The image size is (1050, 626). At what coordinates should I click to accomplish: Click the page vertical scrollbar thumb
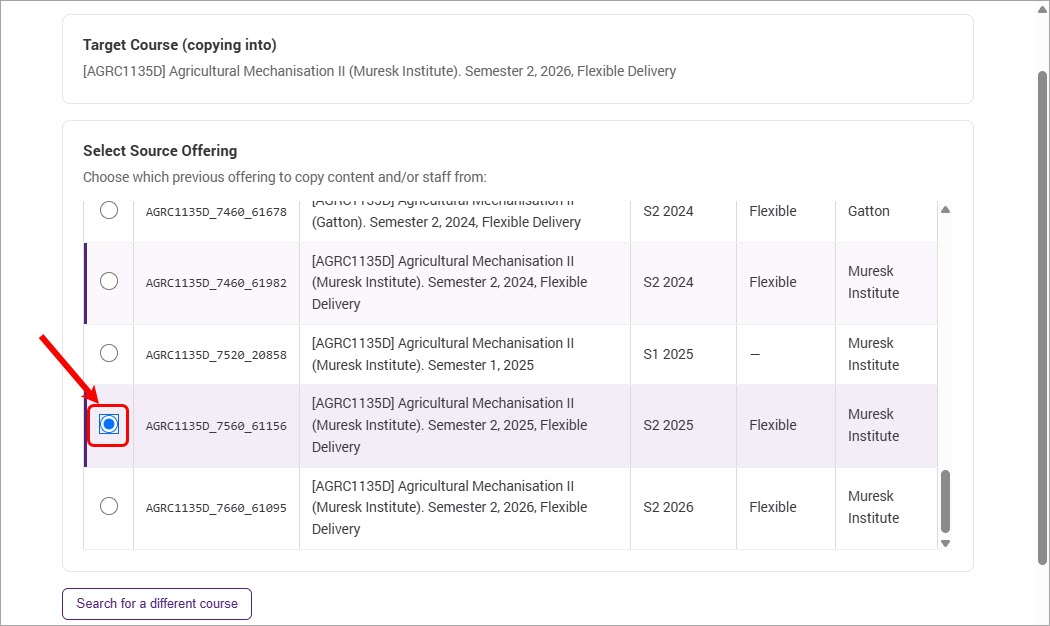point(1043,318)
